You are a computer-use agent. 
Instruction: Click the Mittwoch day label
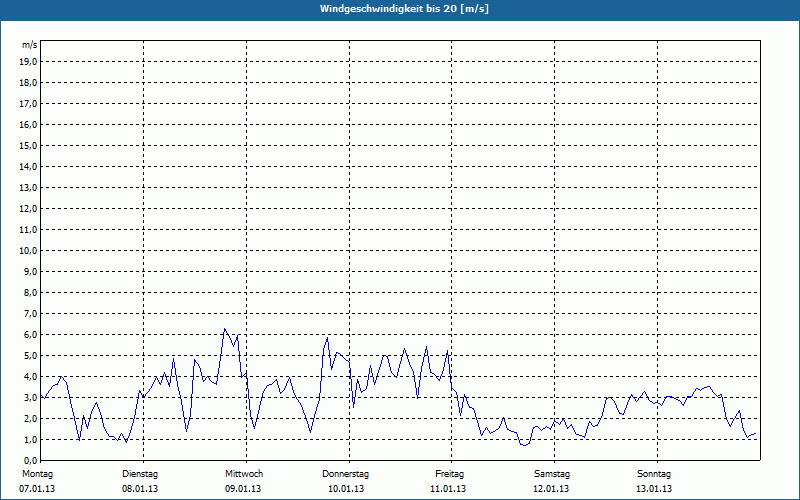click(244, 474)
